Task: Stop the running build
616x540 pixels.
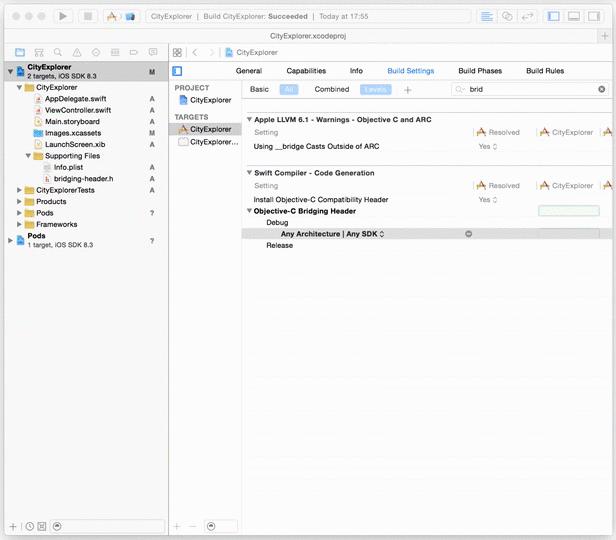Action: point(88,16)
